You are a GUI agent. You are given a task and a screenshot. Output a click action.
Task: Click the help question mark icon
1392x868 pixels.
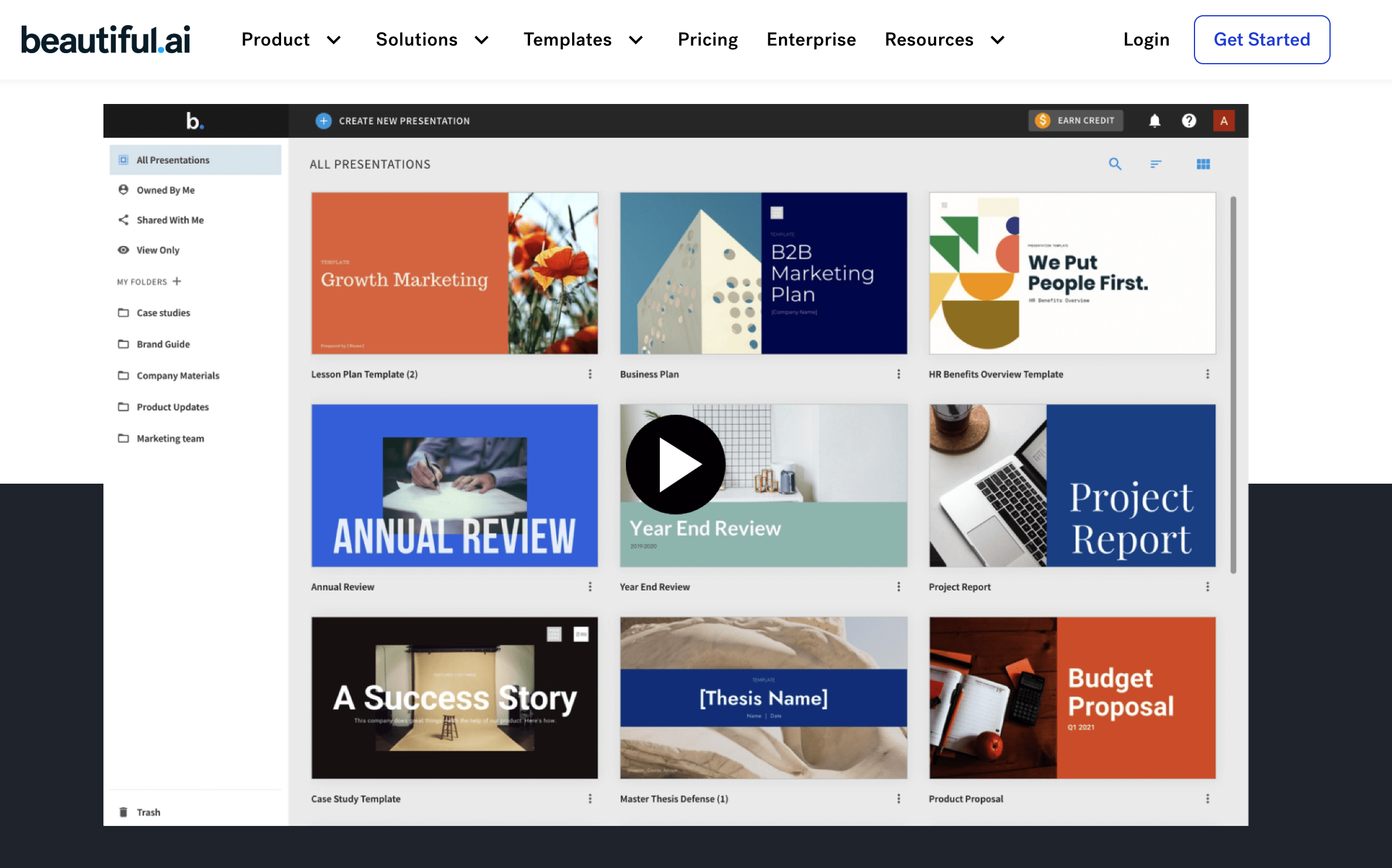coord(1189,121)
